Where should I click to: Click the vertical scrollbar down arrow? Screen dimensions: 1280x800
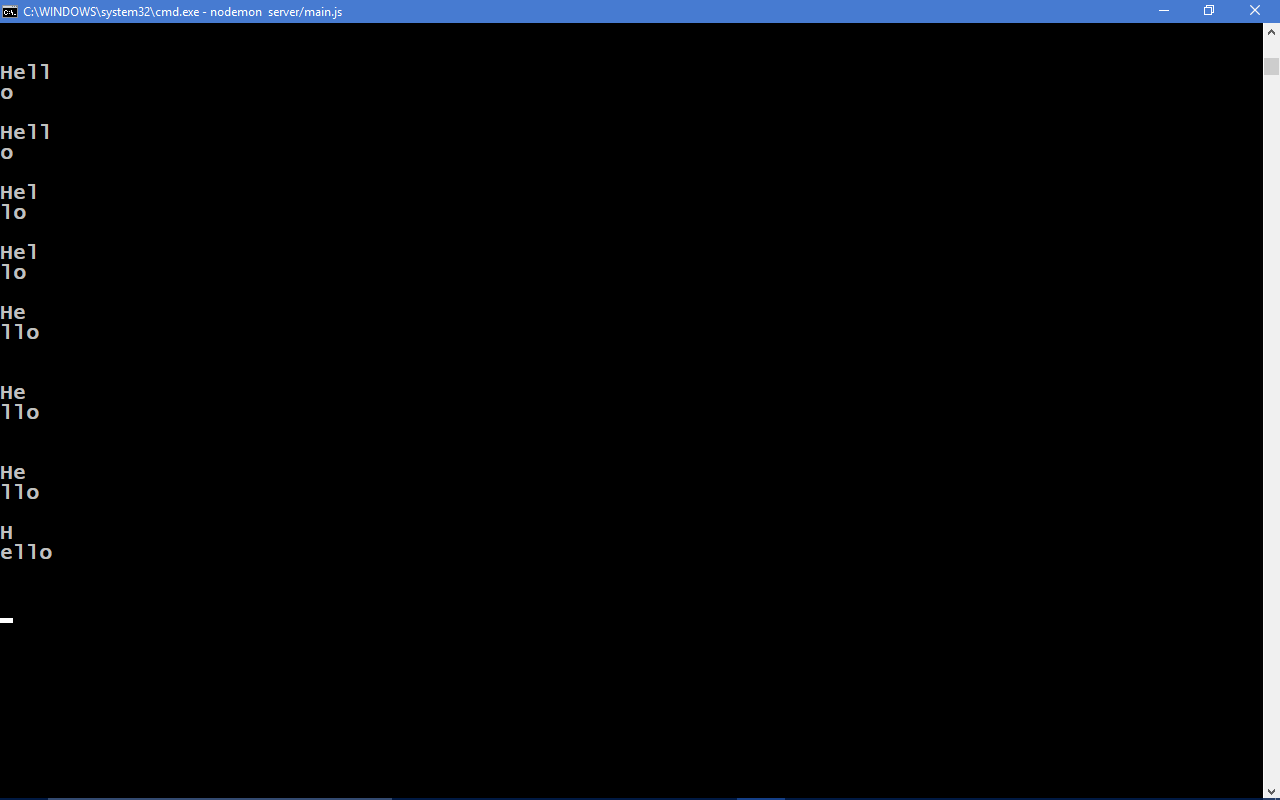point(1271,791)
